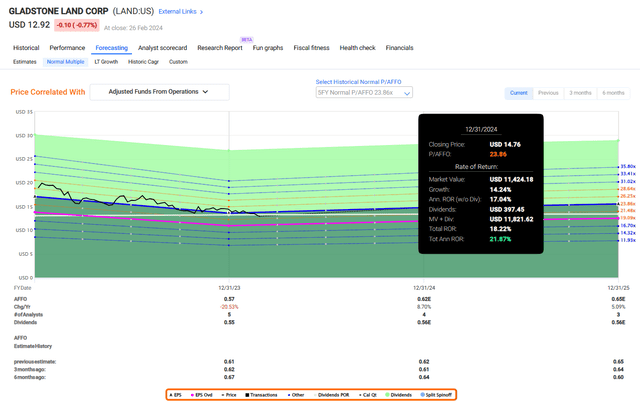Toggle the Cal Qt legend item
The width and height of the screenshot is (640, 410).
click(368, 395)
